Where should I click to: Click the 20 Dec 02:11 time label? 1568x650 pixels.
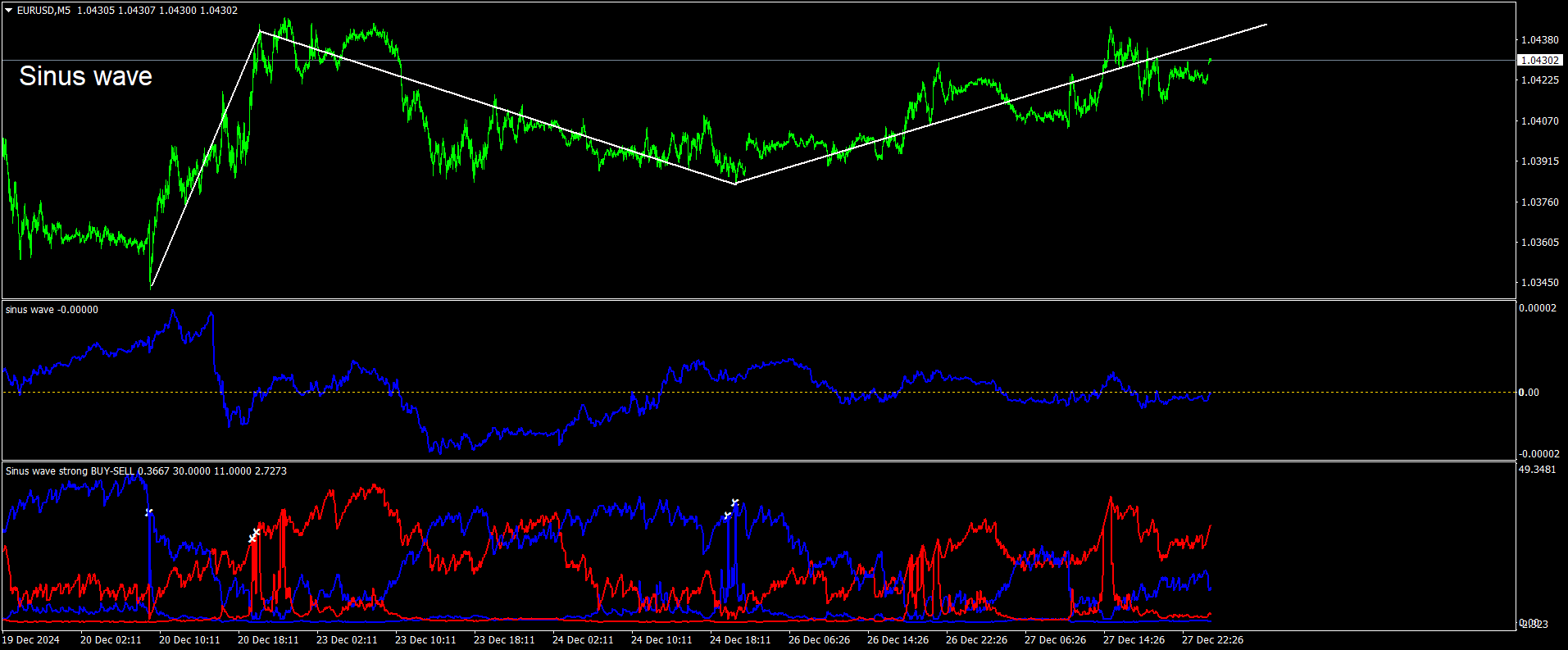pyautogui.click(x=111, y=640)
